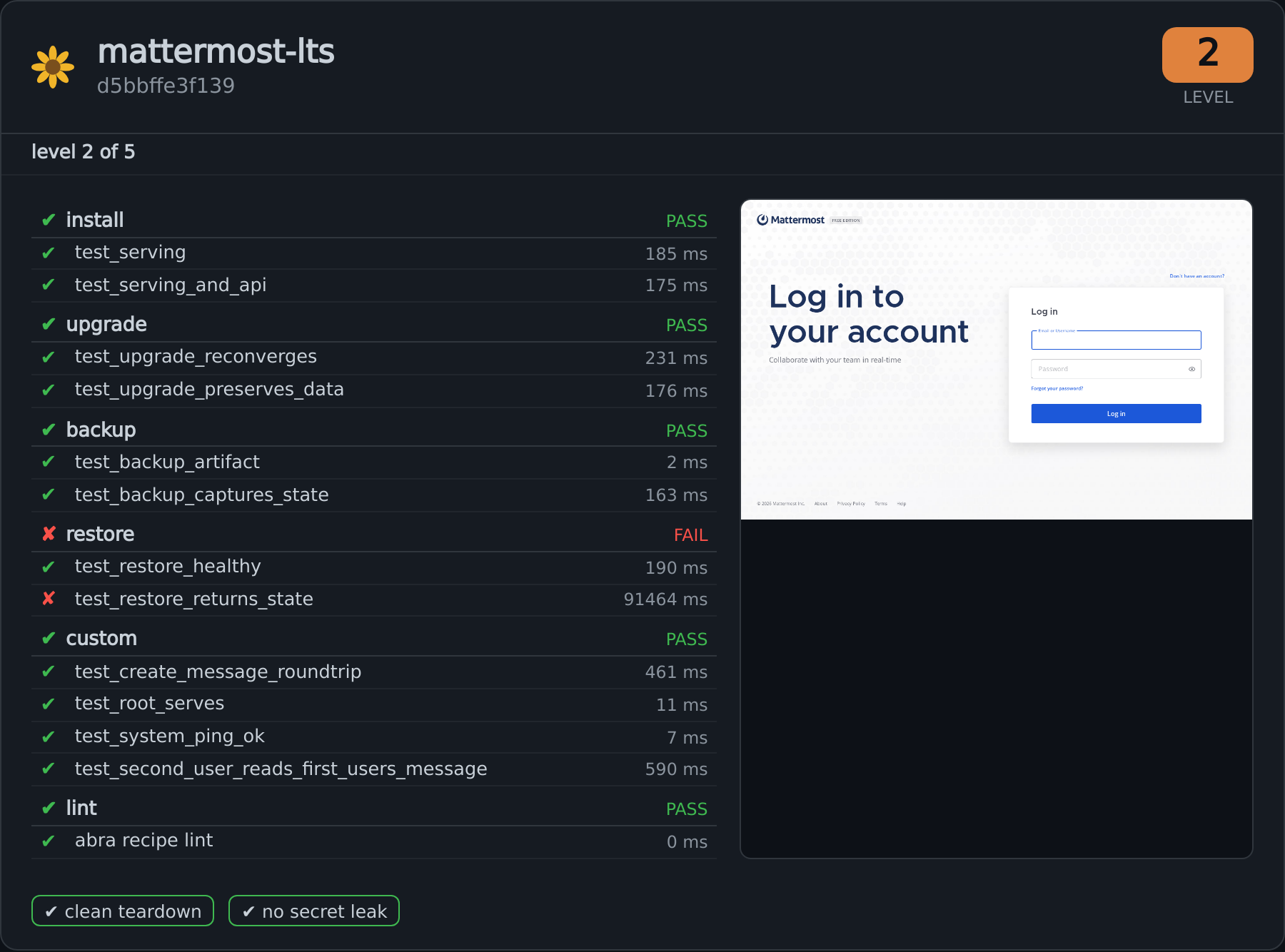Expand the custom test group header

374,639
